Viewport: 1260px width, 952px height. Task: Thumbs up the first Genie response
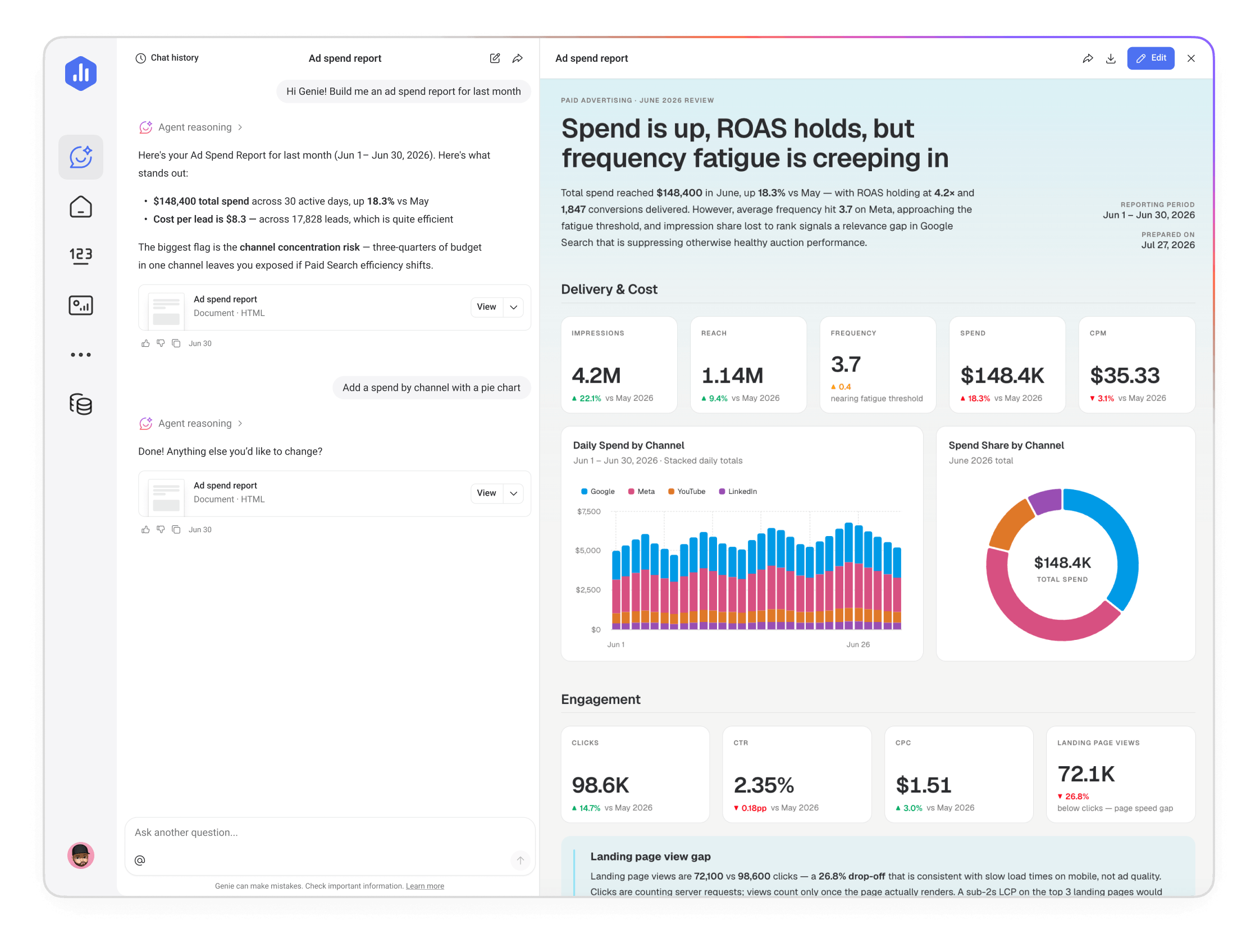[x=145, y=344]
